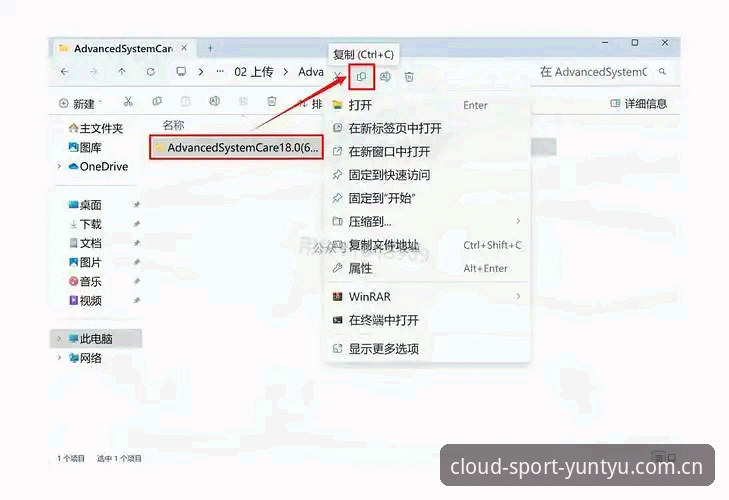Viewport: 729px width, 500px height.
Task: Click the Share icon in the toolbar
Action: pos(243,101)
